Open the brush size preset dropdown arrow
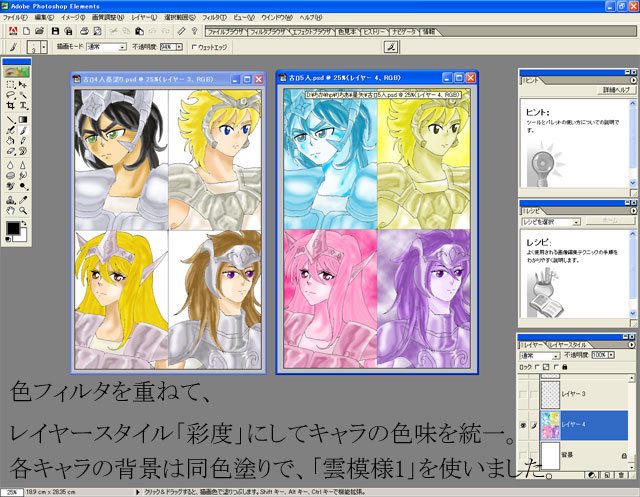 (x=44, y=47)
